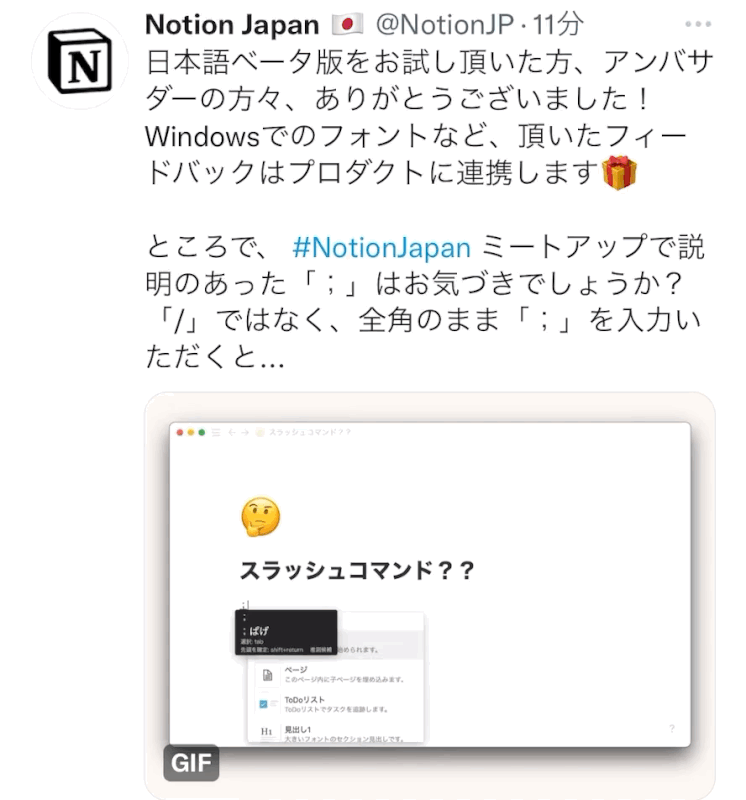Open the Notion logo profile avatar
Viewport: 746px width, 800px height.
point(80,61)
